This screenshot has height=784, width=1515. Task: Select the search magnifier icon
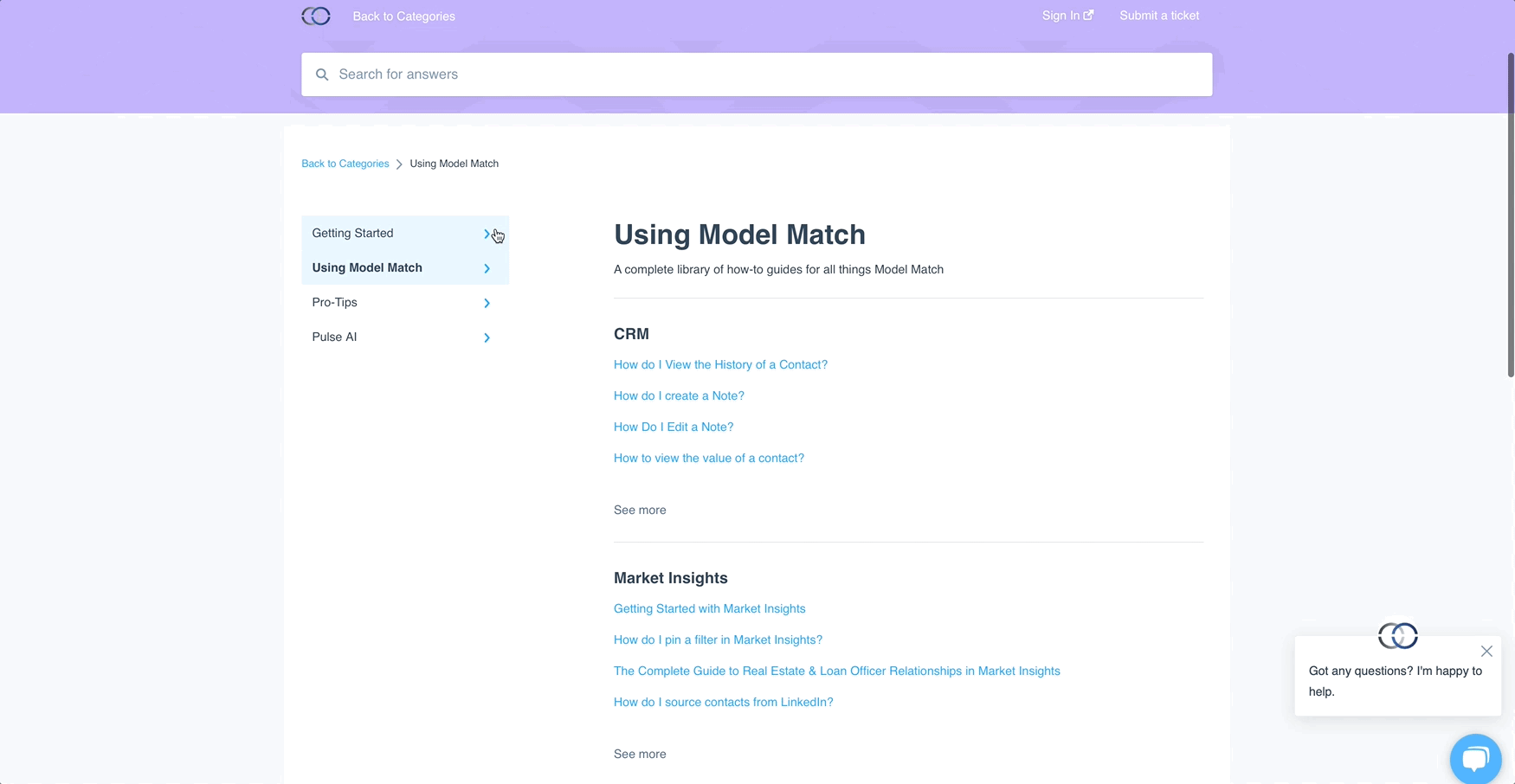pyautogui.click(x=321, y=74)
